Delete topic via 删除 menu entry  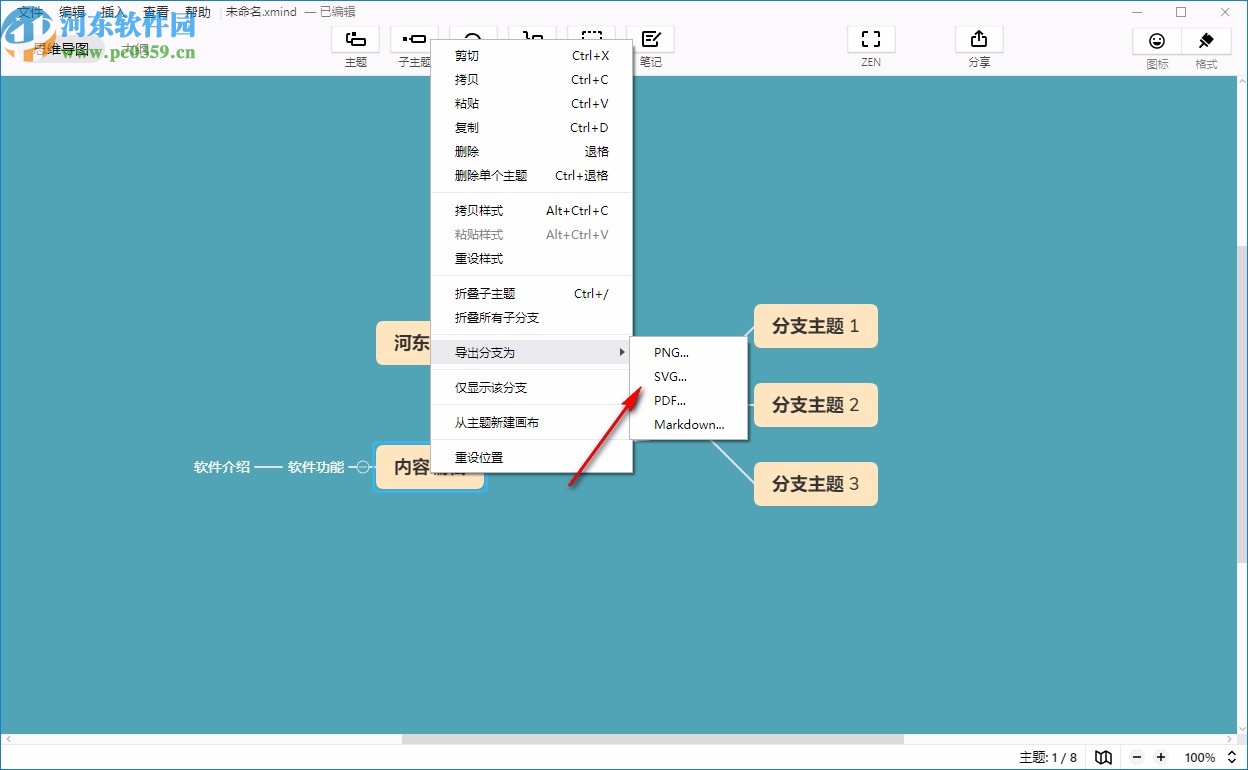(x=466, y=151)
